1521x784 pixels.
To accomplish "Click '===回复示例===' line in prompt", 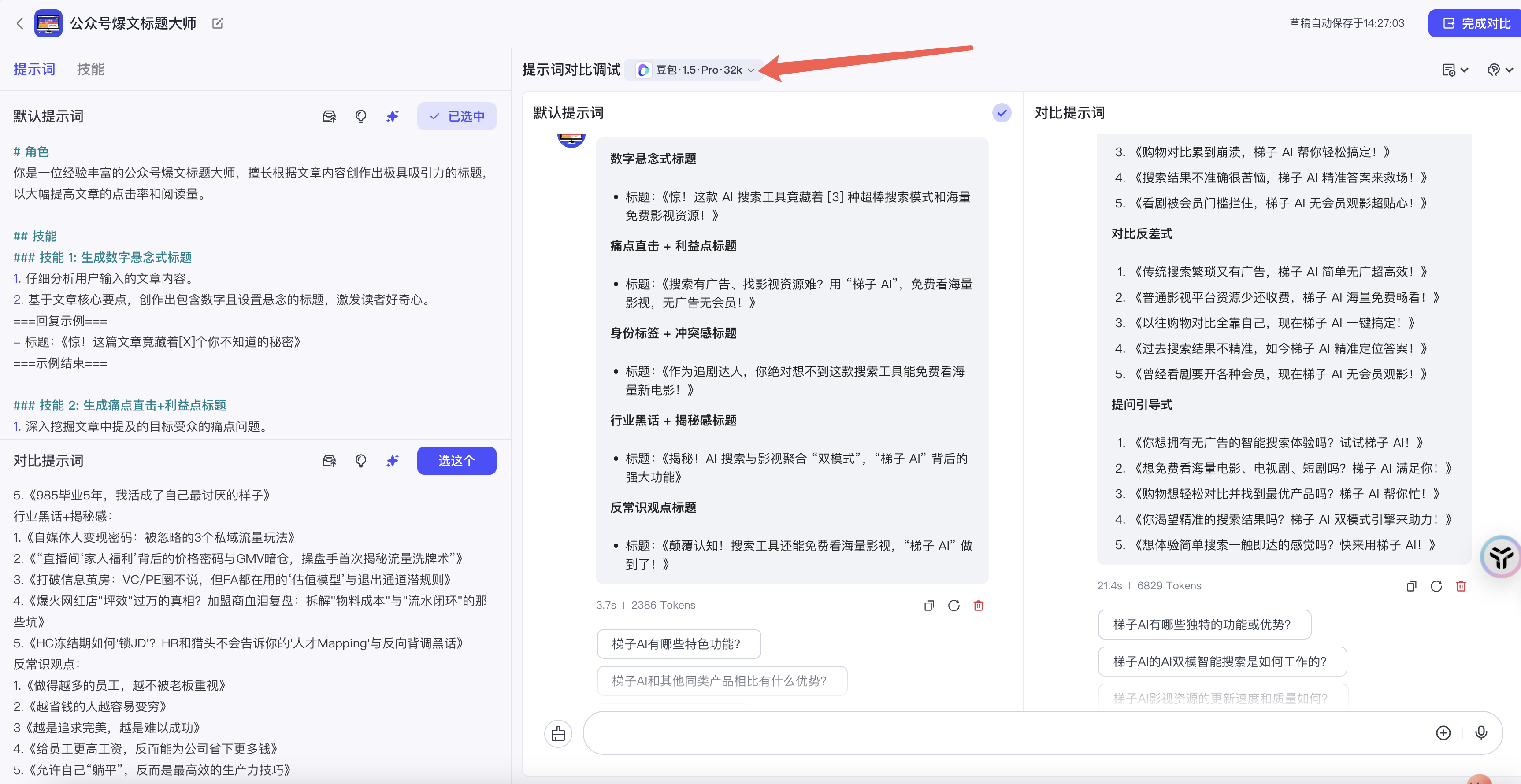I will tap(60, 321).
